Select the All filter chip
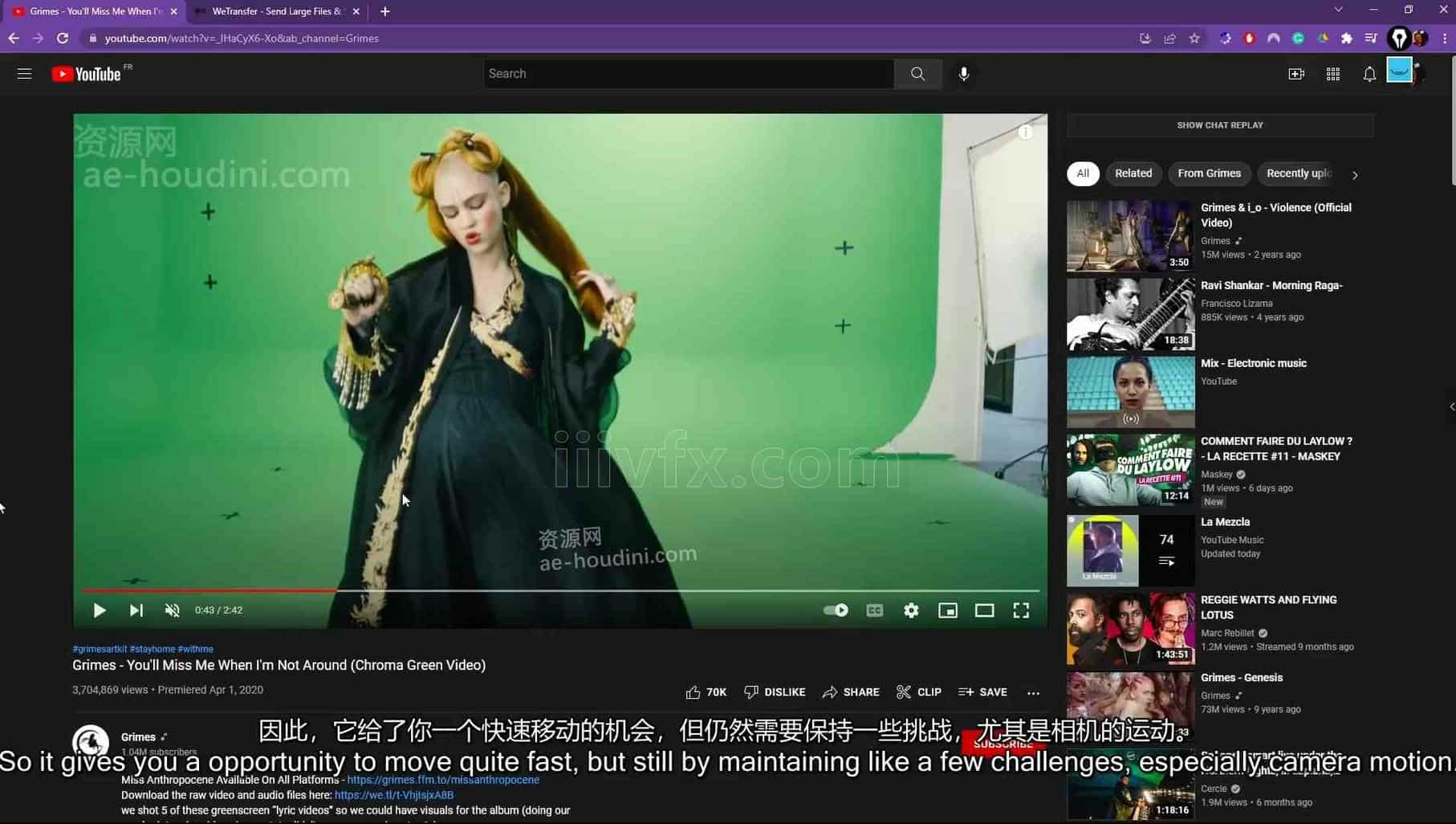1456x824 pixels. (1083, 173)
